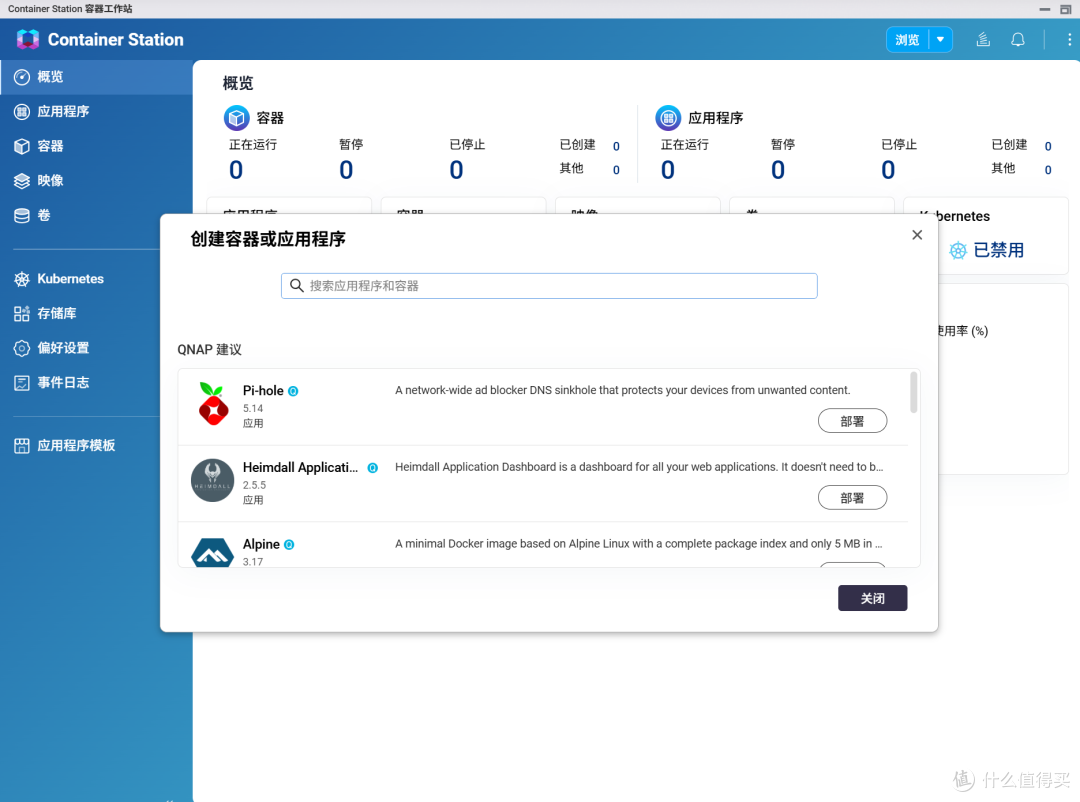
Task: Expand the dropdown arrow next to 浏览
Action: click(940, 40)
